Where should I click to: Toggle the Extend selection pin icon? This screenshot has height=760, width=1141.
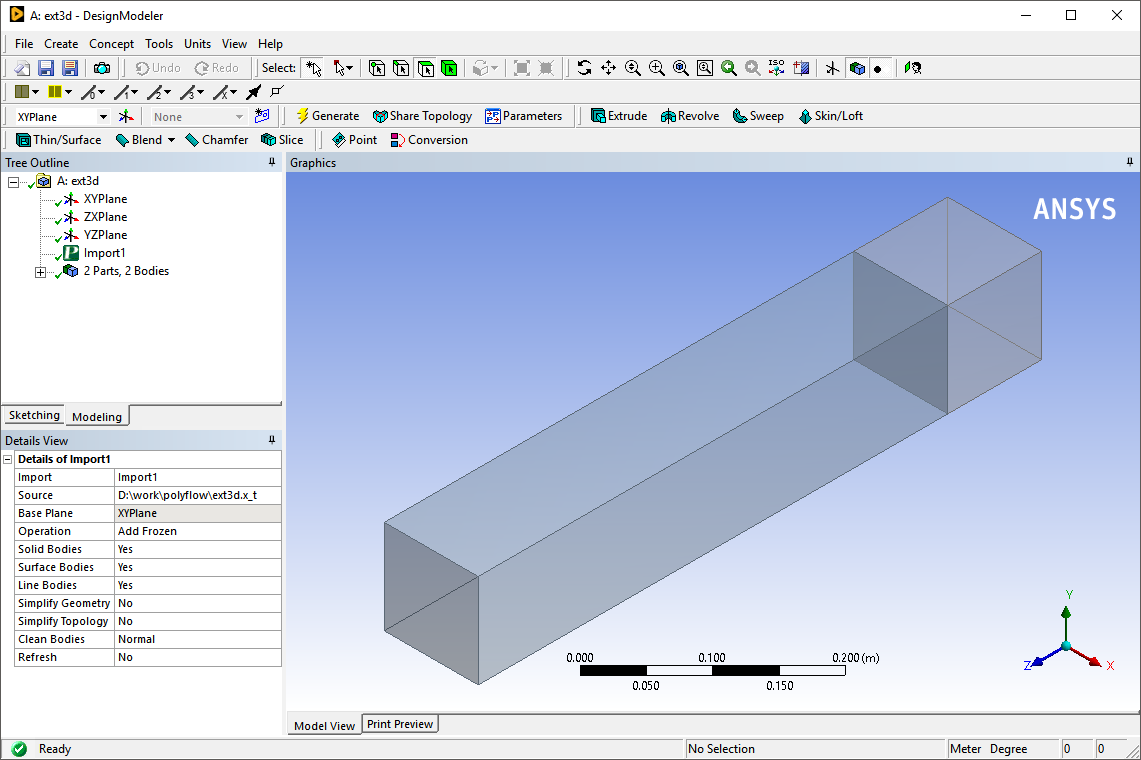pyautogui.click(x=253, y=92)
